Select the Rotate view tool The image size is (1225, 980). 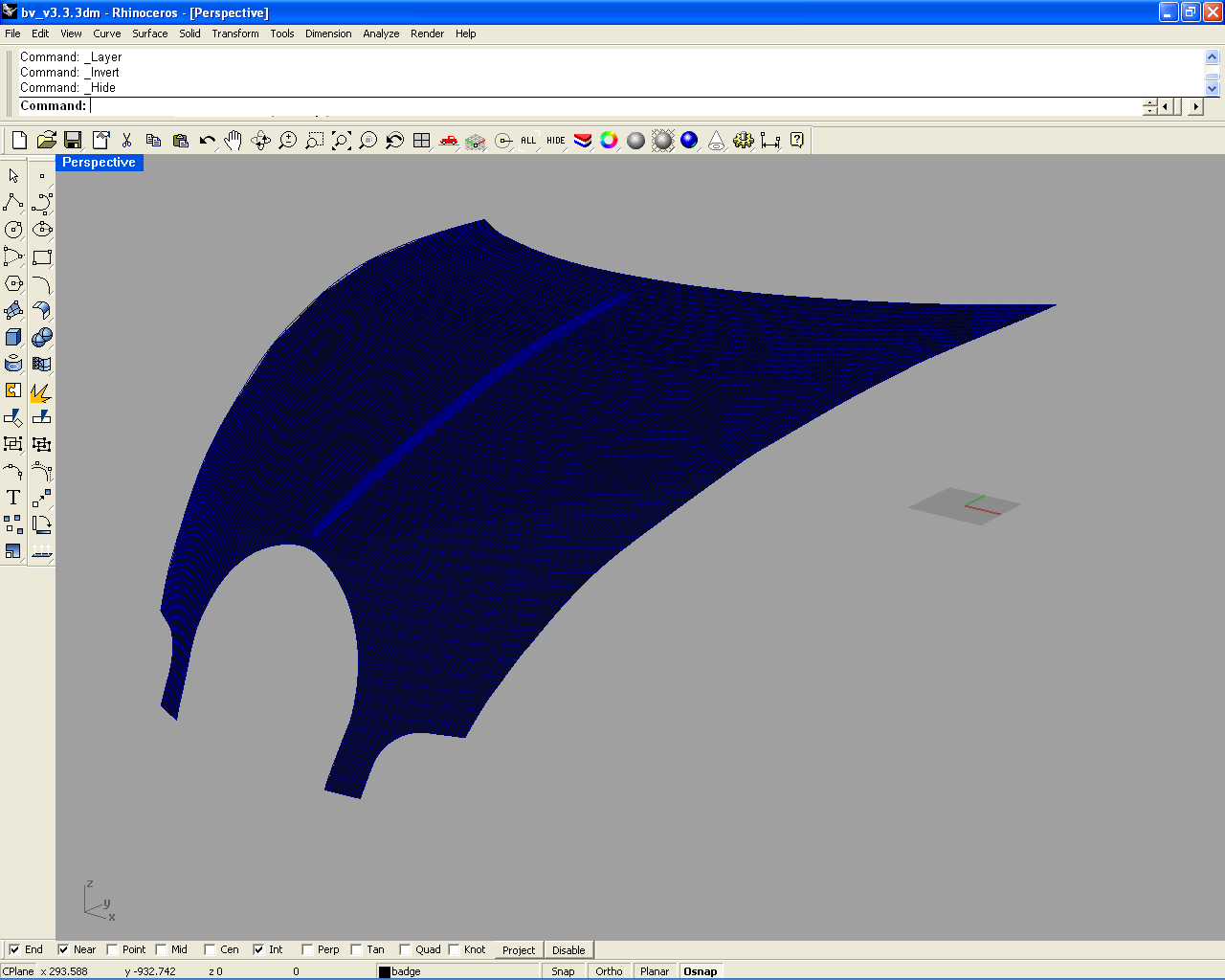pyautogui.click(x=260, y=141)
